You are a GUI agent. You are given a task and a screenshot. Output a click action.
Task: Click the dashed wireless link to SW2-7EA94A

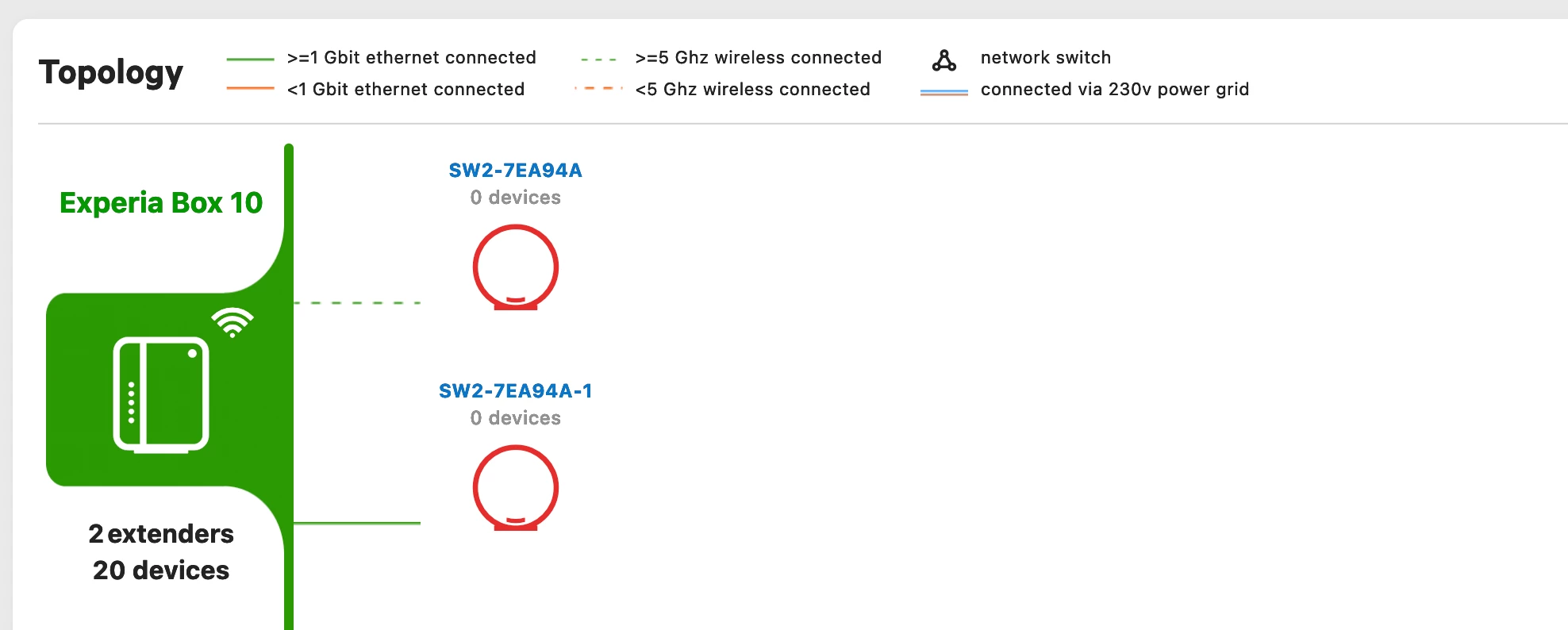(357, 303)
